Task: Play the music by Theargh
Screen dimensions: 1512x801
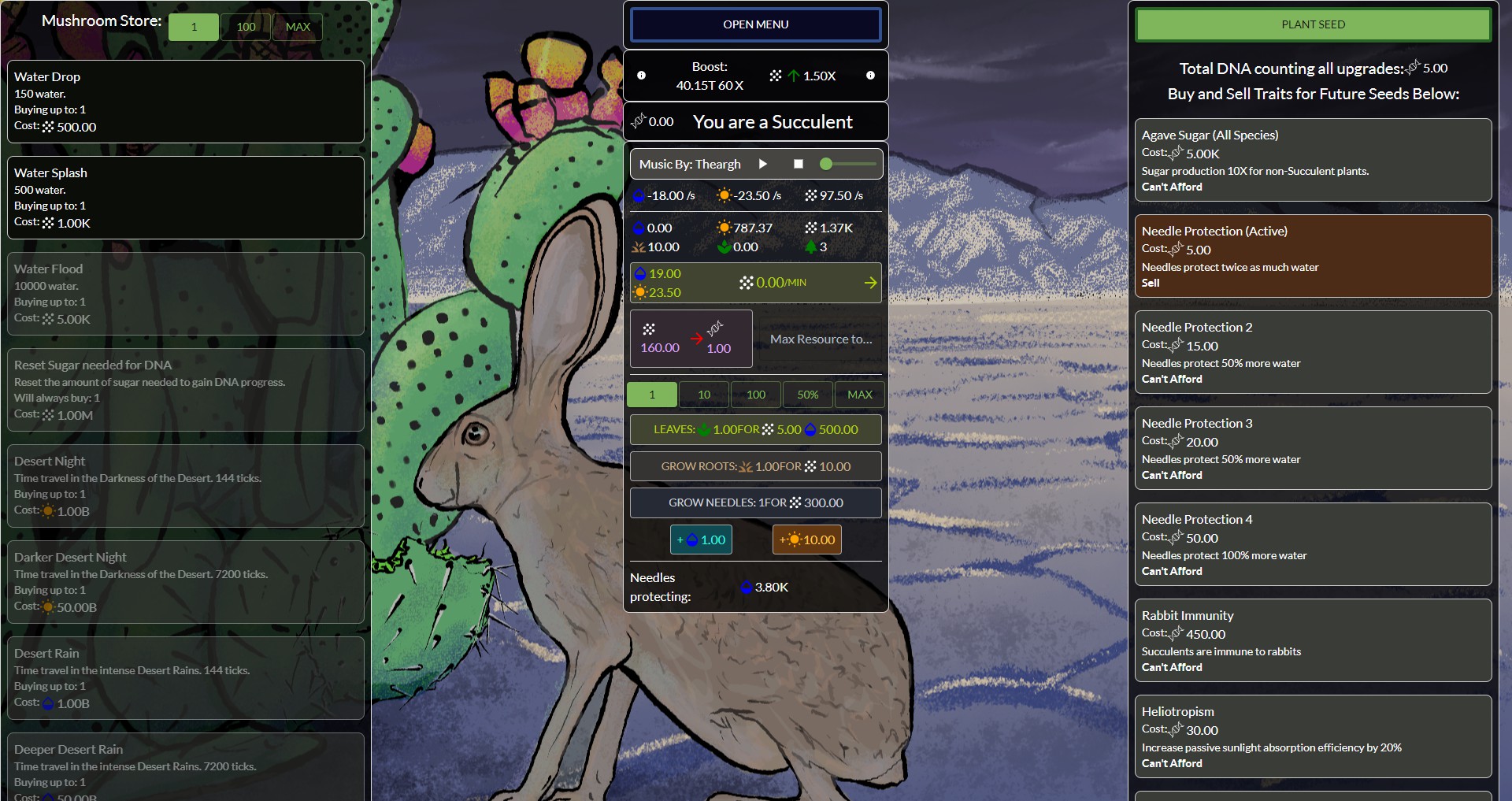Action: point(762,164)
